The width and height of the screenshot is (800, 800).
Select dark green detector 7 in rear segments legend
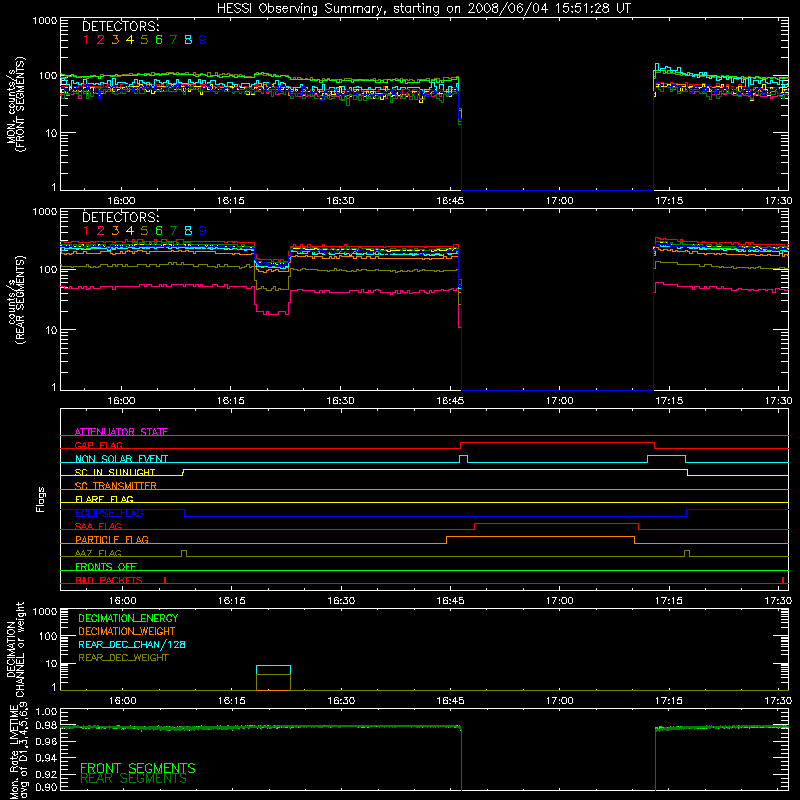point(173,231)
